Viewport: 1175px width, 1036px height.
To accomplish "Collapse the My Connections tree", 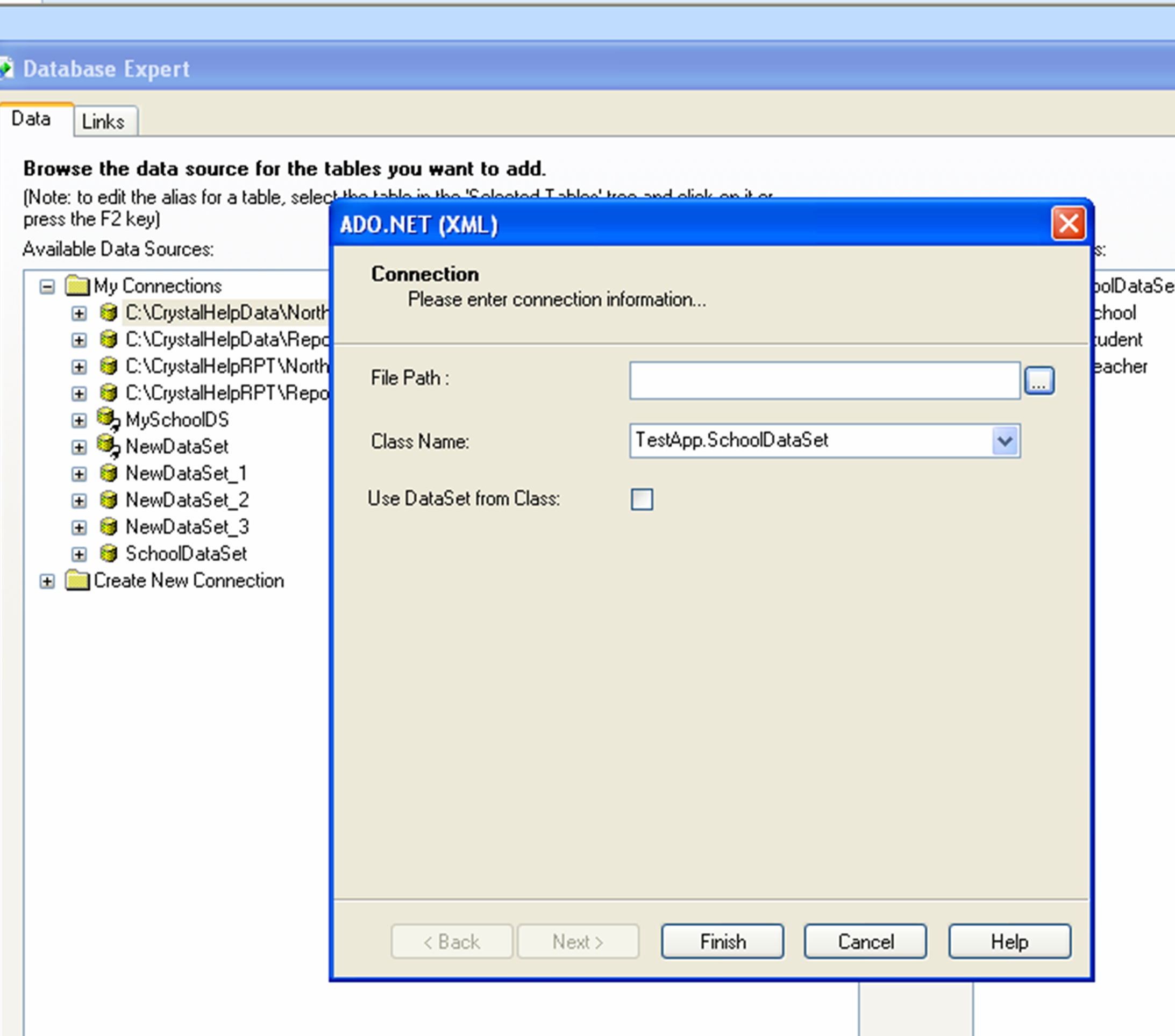I will click(46, 285).
